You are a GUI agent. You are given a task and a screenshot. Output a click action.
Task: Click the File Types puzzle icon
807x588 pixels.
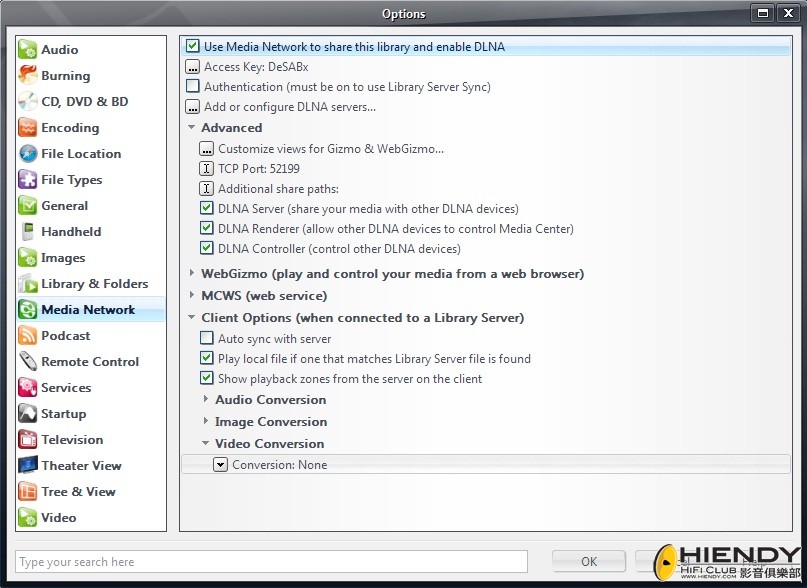pyautogui.click(x=28, y=179)
